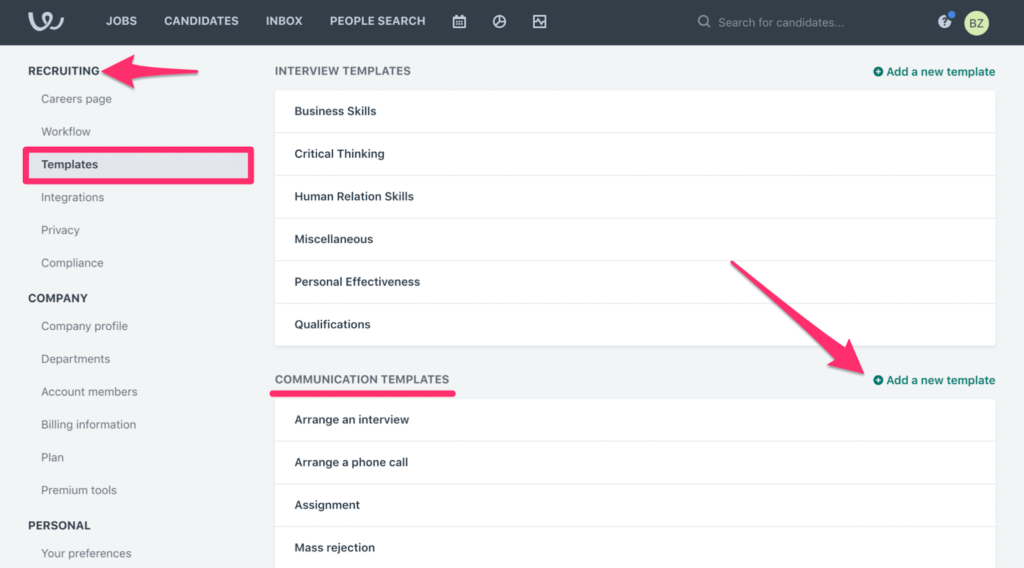Add a new communication template
The width and height of the screenshot is (1024, 568).
tap(934, 380)
